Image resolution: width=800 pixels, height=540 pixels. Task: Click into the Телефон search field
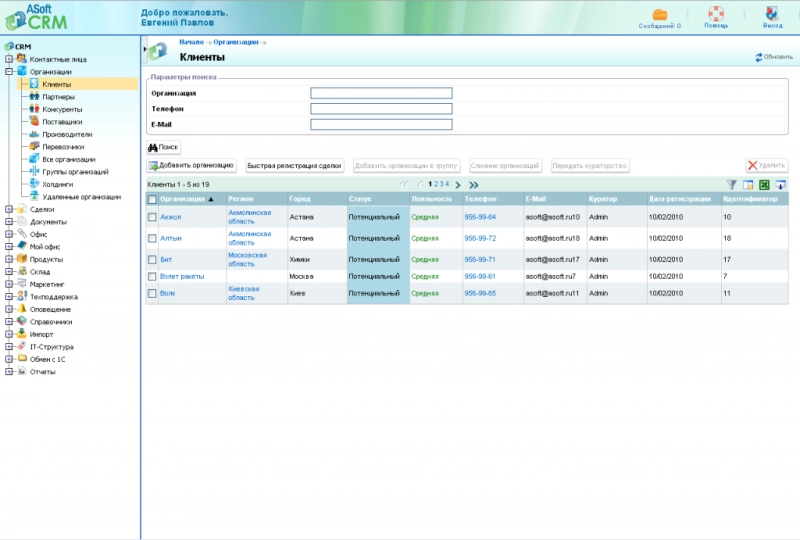[x=381, y=109]
